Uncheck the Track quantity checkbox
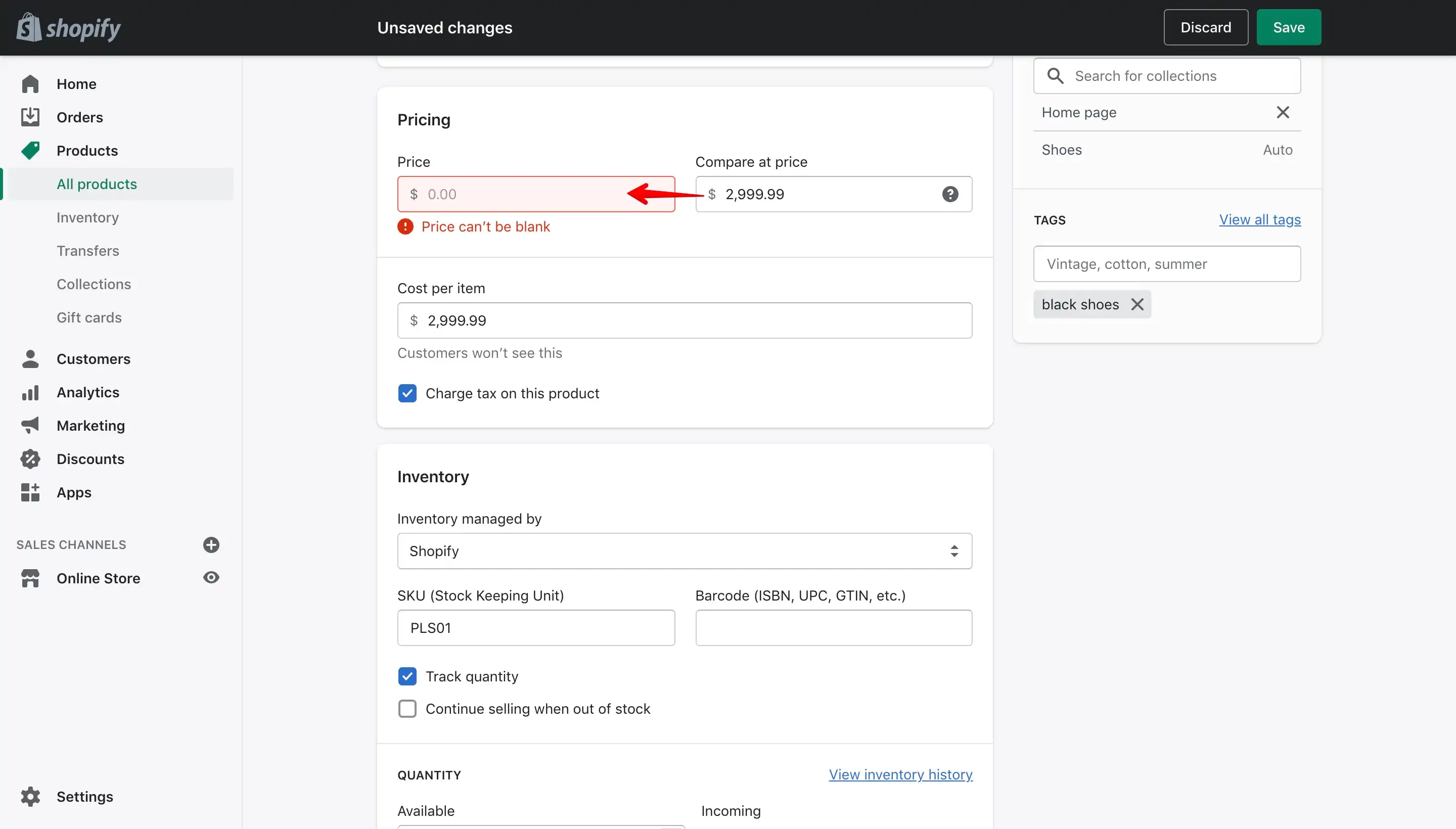 coord(407,676)
